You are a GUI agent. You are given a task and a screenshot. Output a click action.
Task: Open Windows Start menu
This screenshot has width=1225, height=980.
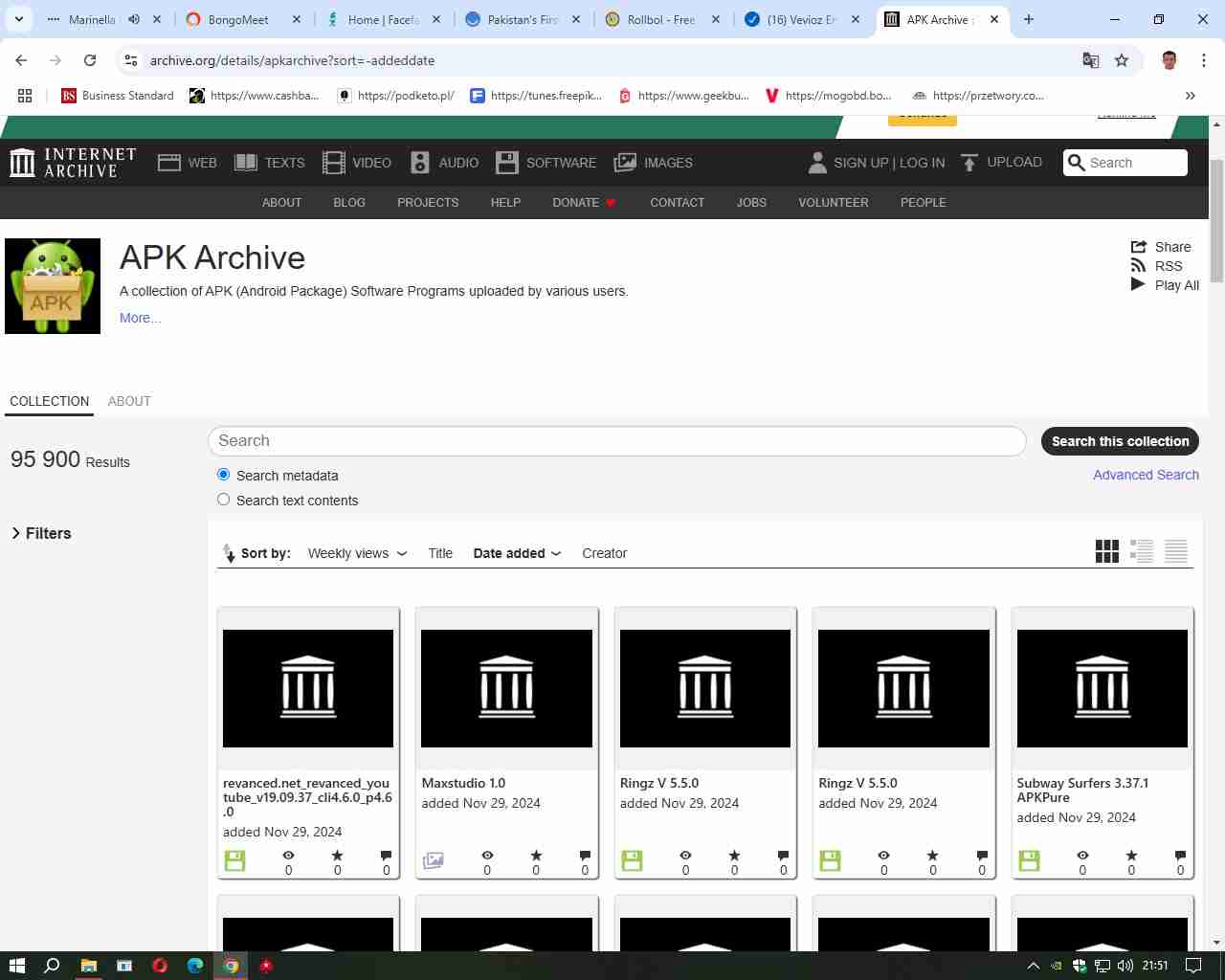pos(16,966)
